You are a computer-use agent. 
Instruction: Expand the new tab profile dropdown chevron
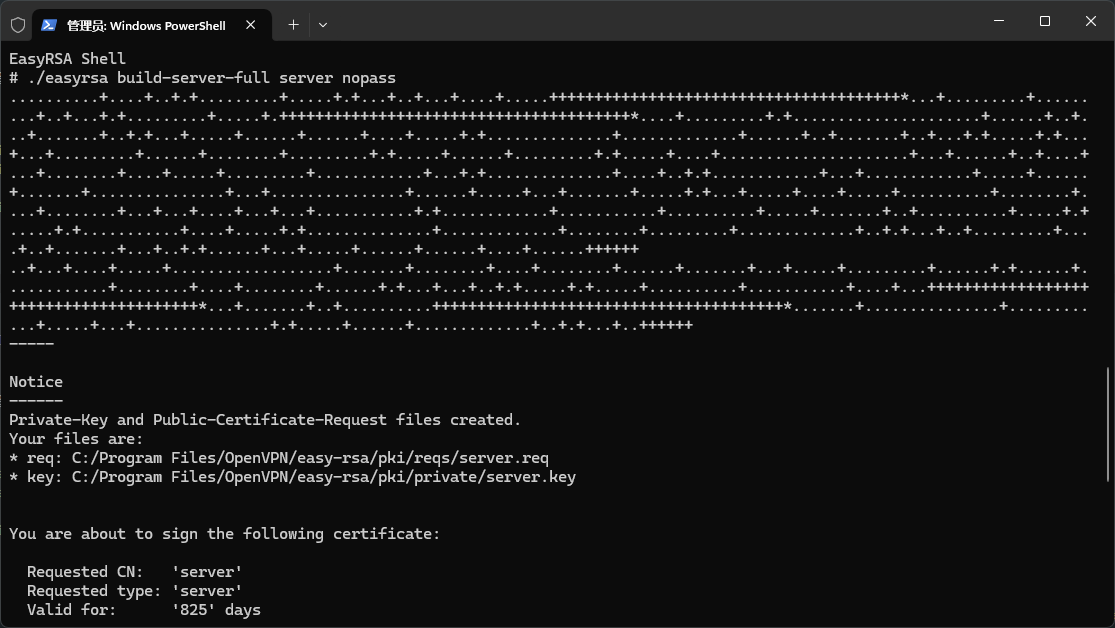(x=323, y=25)
